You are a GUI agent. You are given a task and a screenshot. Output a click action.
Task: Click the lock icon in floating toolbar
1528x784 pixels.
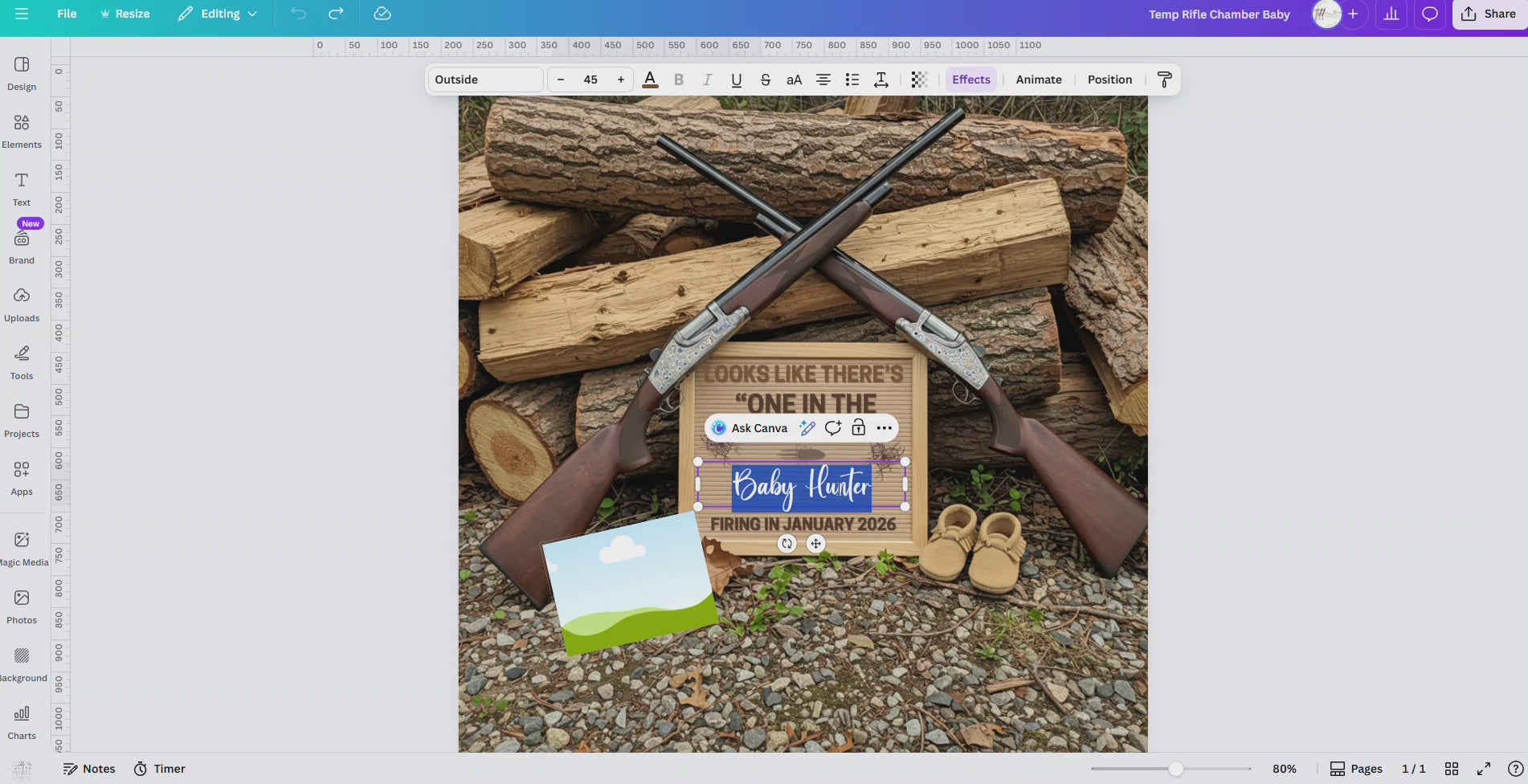click(858, 428)
